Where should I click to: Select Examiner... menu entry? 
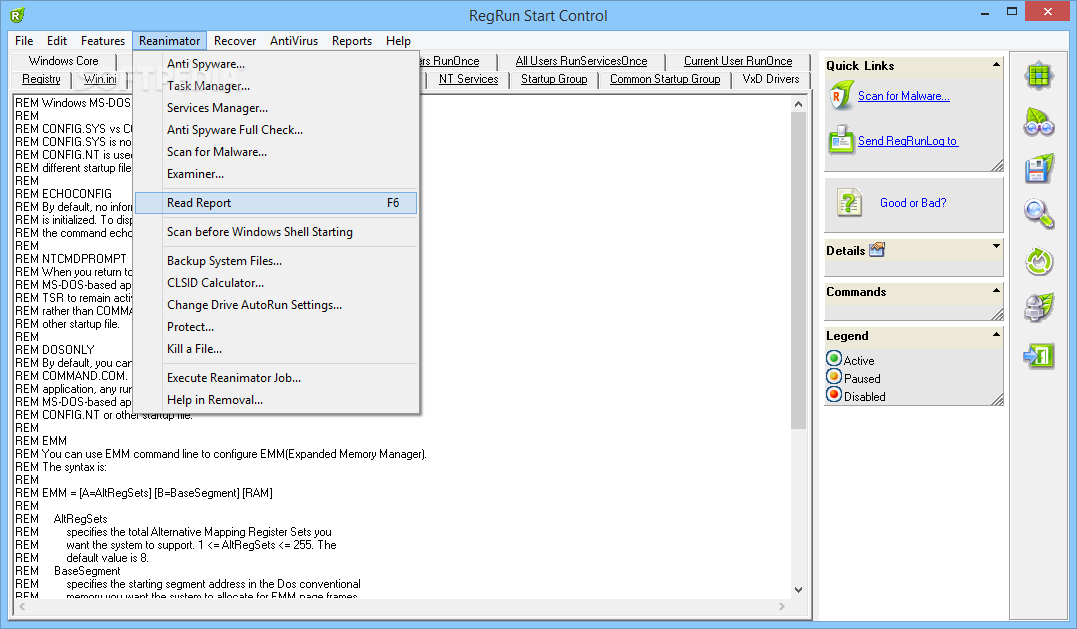(x=276, y=174)
